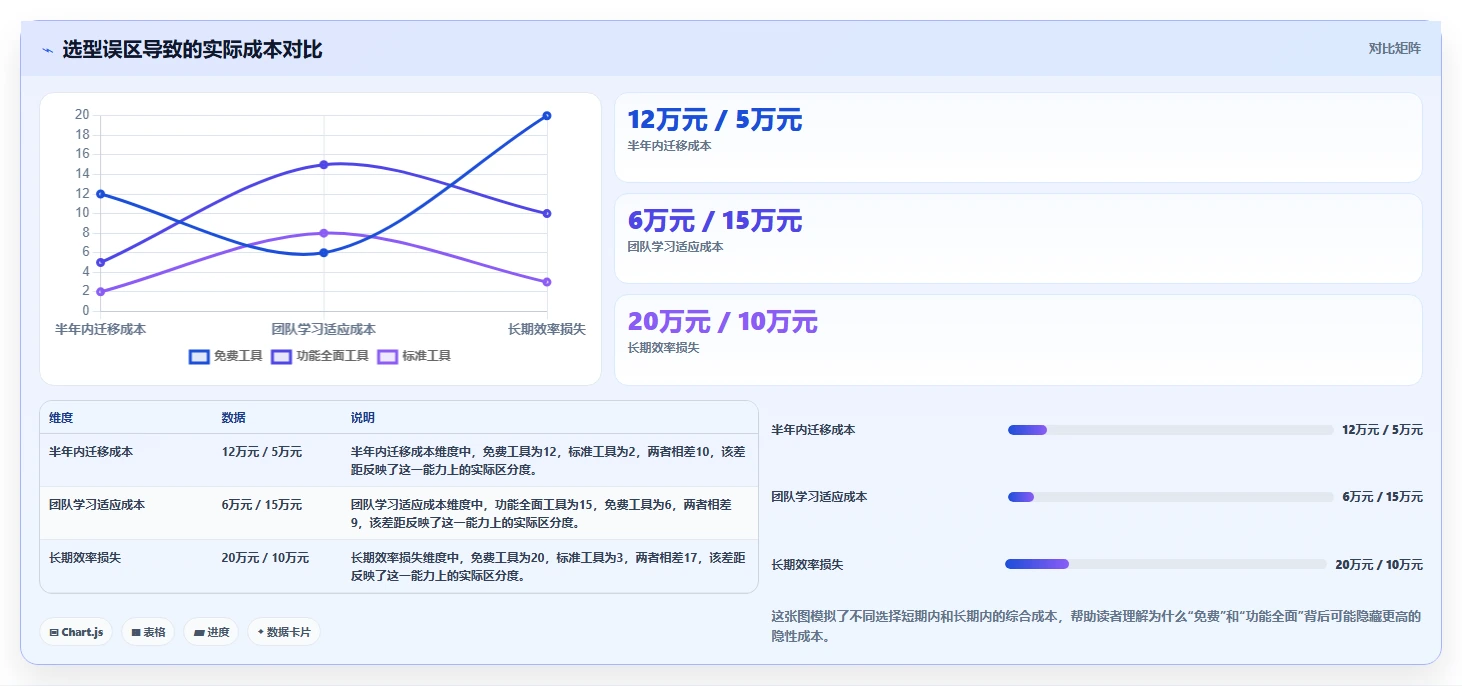Select the 20万元 / 10万元 data card
The height and width of the screenshot is (686, 1462).
click(1018, 340)
